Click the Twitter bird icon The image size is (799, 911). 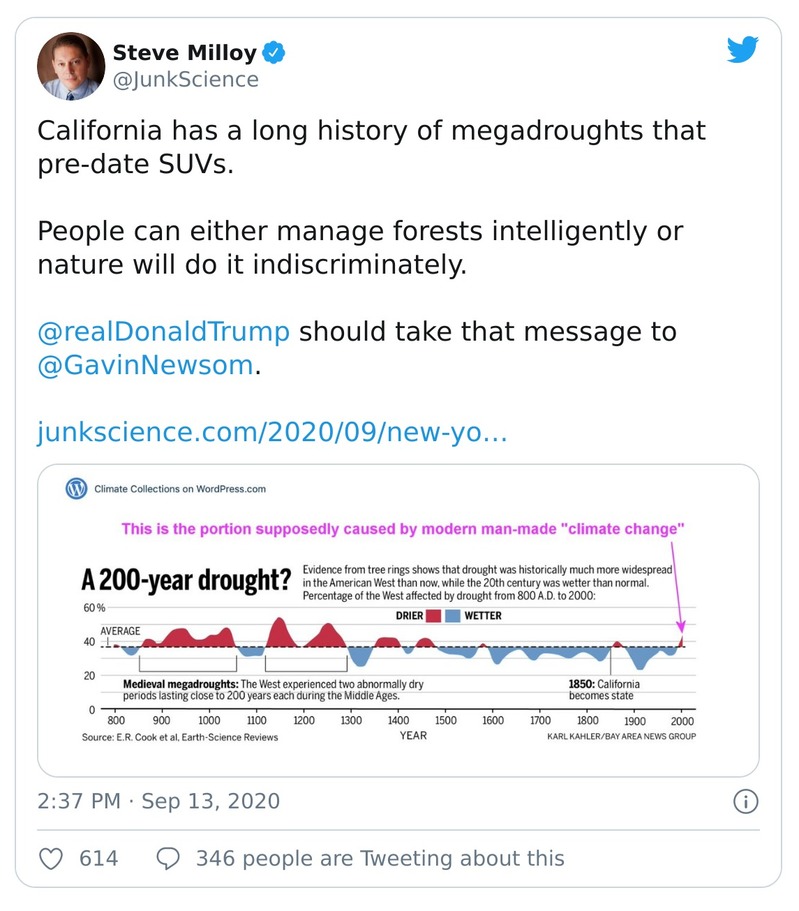coord(744,48)
